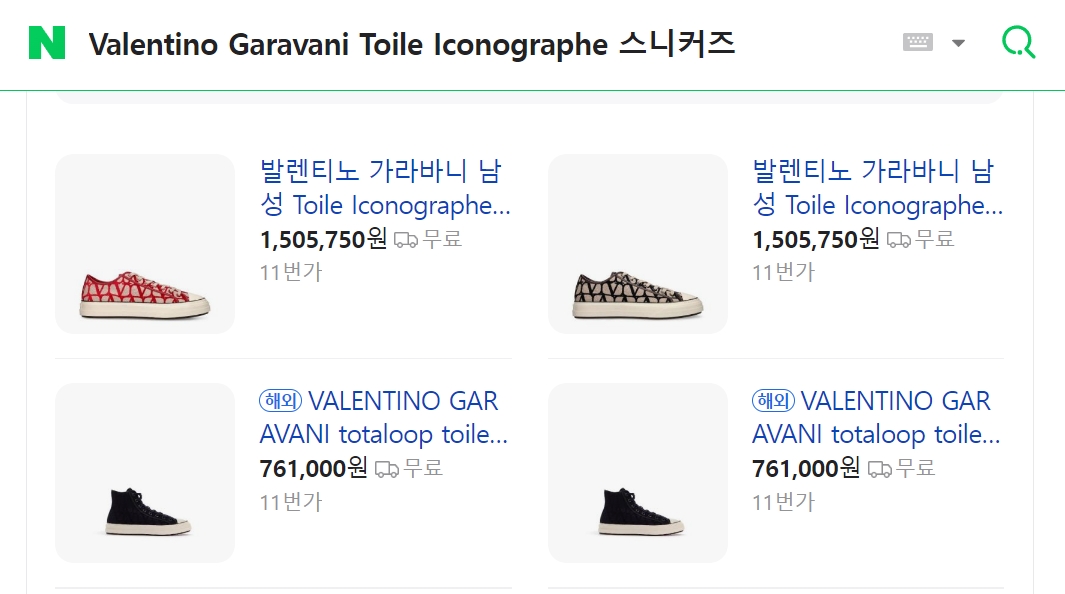Open the right VALENTINO GARAVANI totaloop title
This screenshot has width=1065, height=594.
tap(877, 418)
